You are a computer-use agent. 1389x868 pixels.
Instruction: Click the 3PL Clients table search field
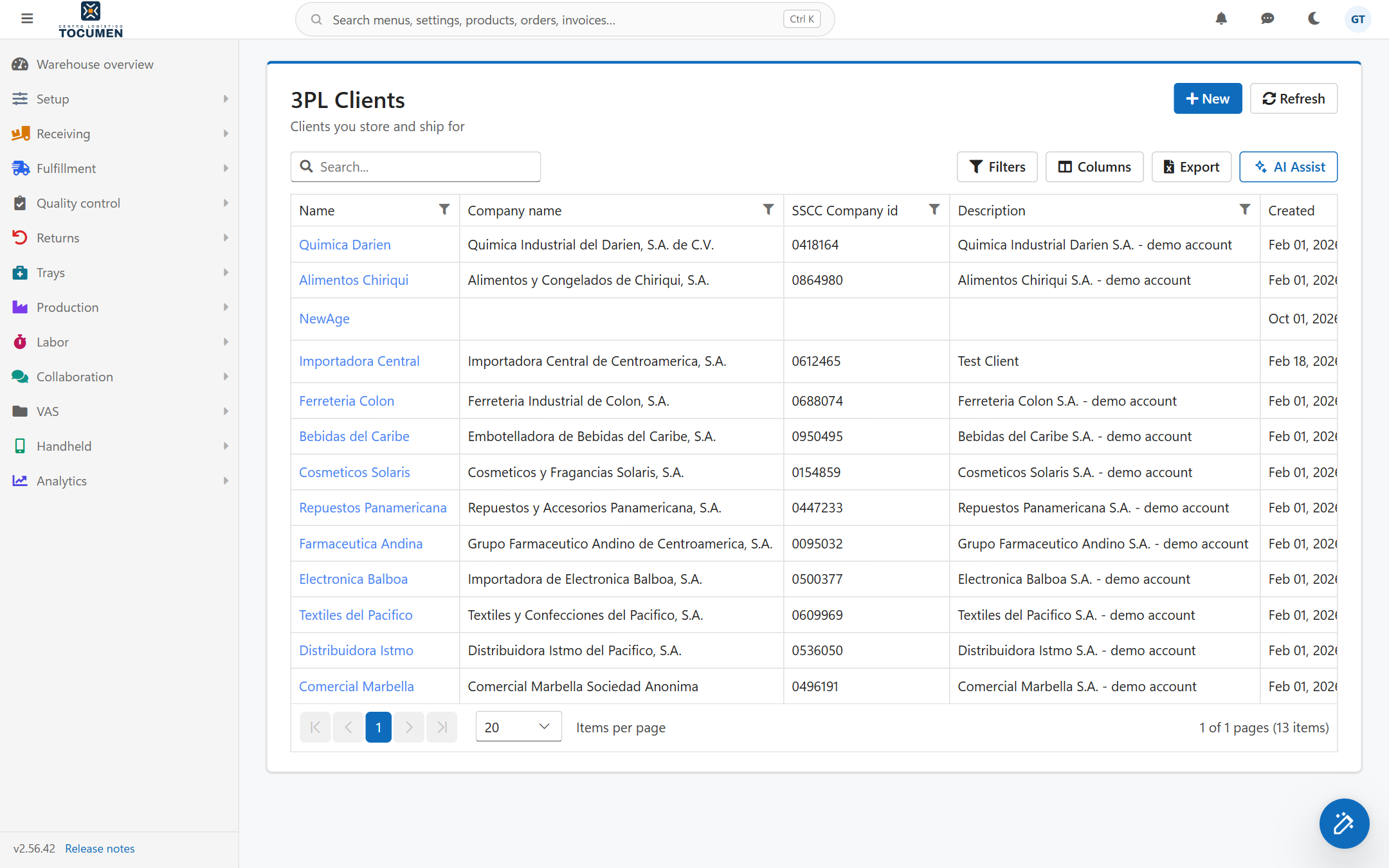coord(415,167)
